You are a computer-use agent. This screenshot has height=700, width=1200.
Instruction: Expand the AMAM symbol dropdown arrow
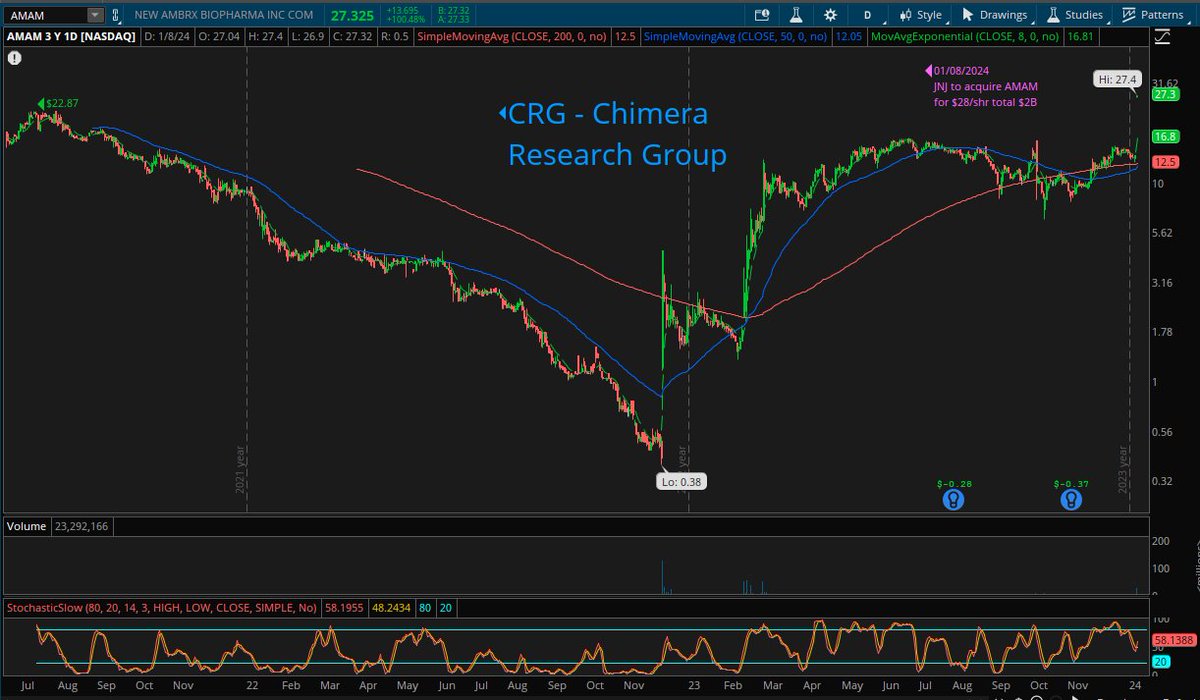pos(95,15)
